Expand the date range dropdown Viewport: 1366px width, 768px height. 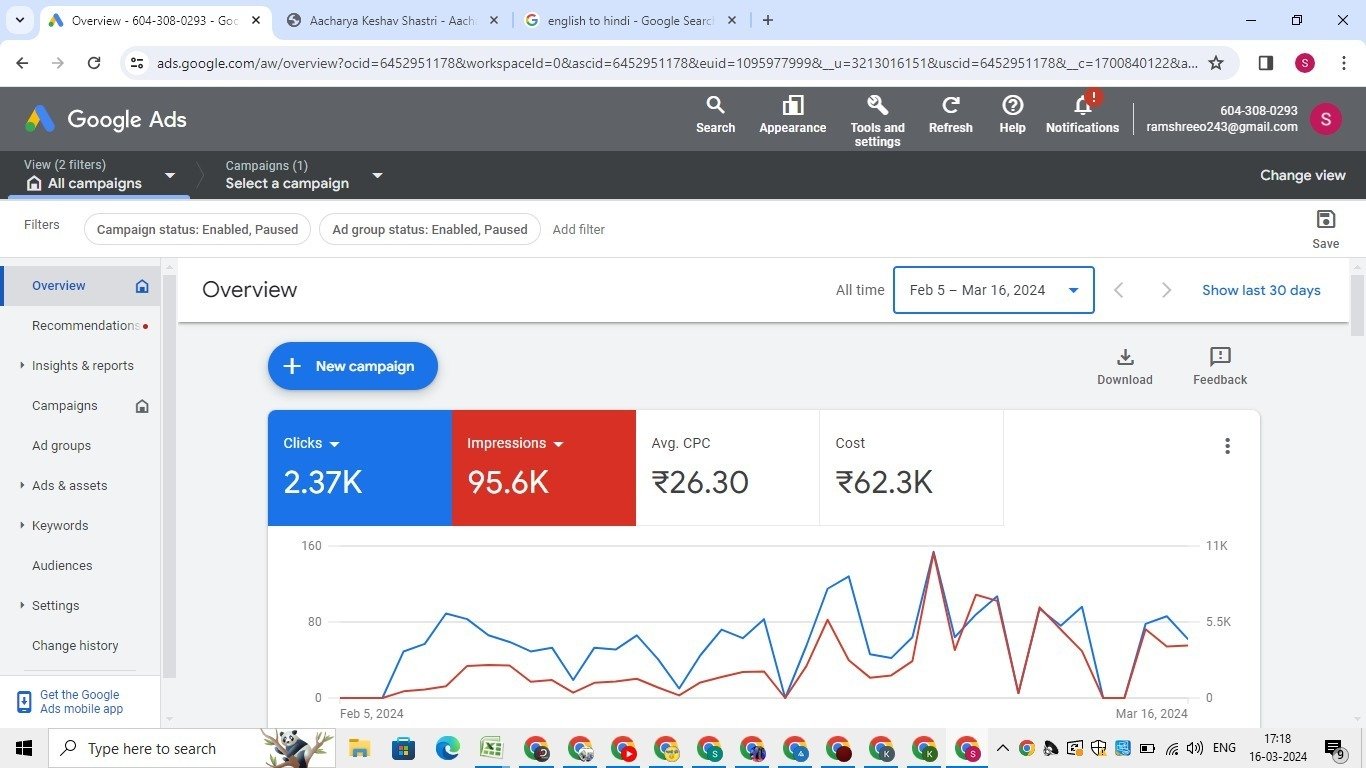coord(1073,290)
